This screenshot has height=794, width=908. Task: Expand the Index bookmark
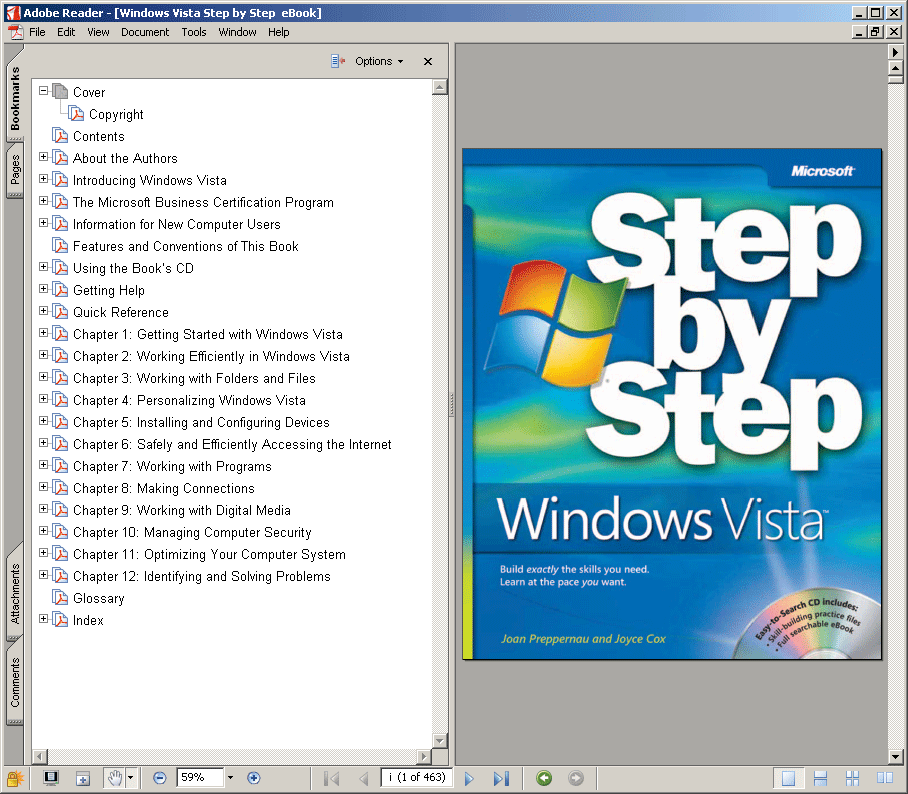[43, 619]
